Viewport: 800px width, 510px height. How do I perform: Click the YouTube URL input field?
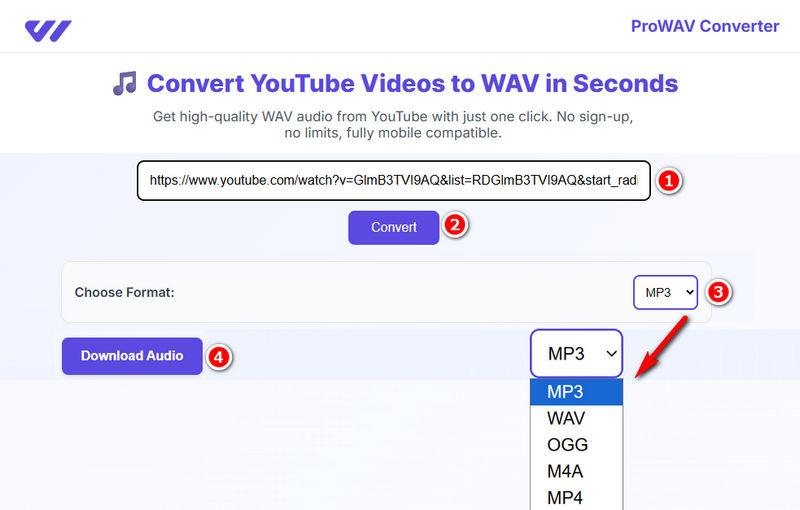(393, 181)
